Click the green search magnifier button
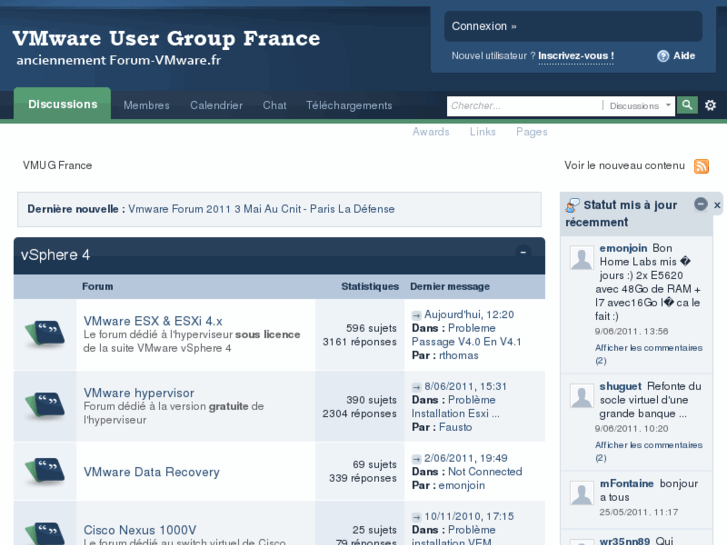 [x=687, y=105]
